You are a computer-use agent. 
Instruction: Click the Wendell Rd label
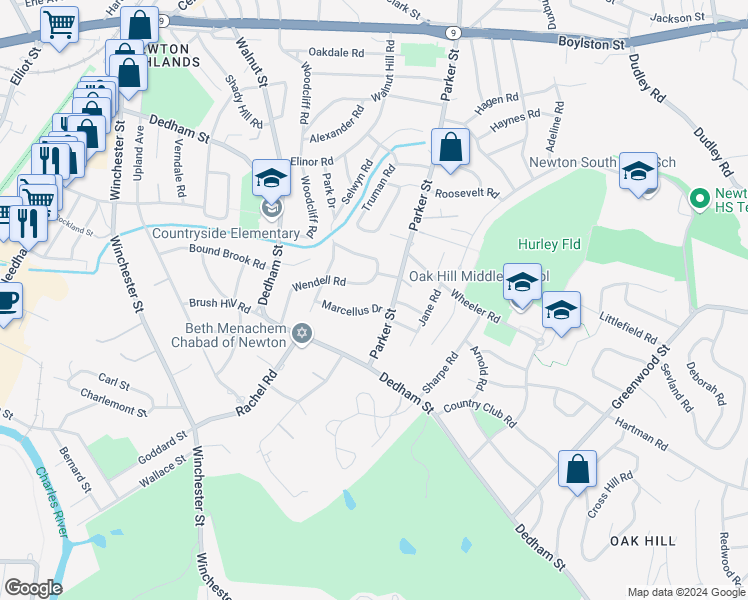[x=319, y=283]
